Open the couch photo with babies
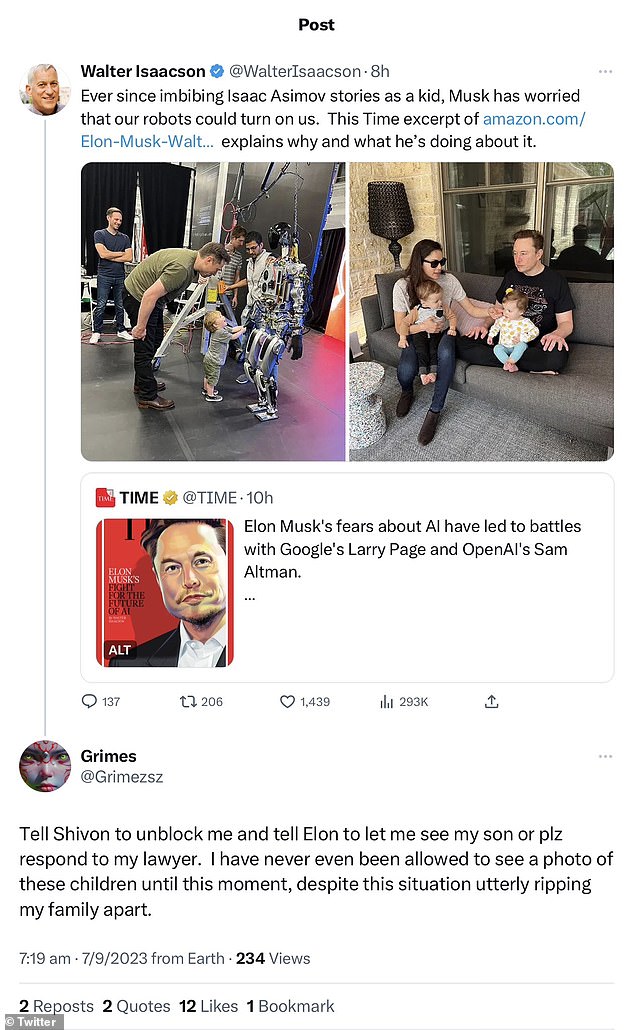Image resolution: width=634 pixels, height=1030 pixels. coord(481,311)
